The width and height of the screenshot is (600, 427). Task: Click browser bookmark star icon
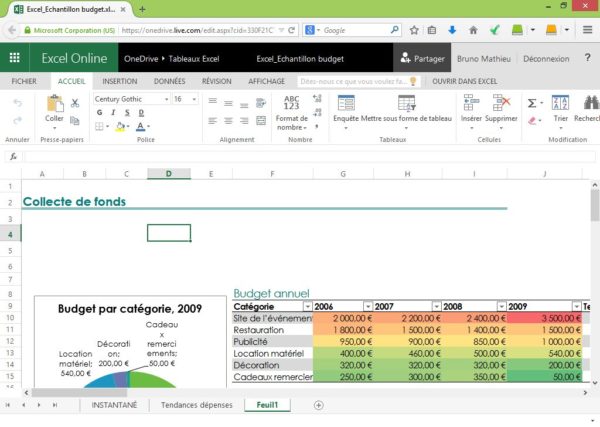click(x=414, y=30)
